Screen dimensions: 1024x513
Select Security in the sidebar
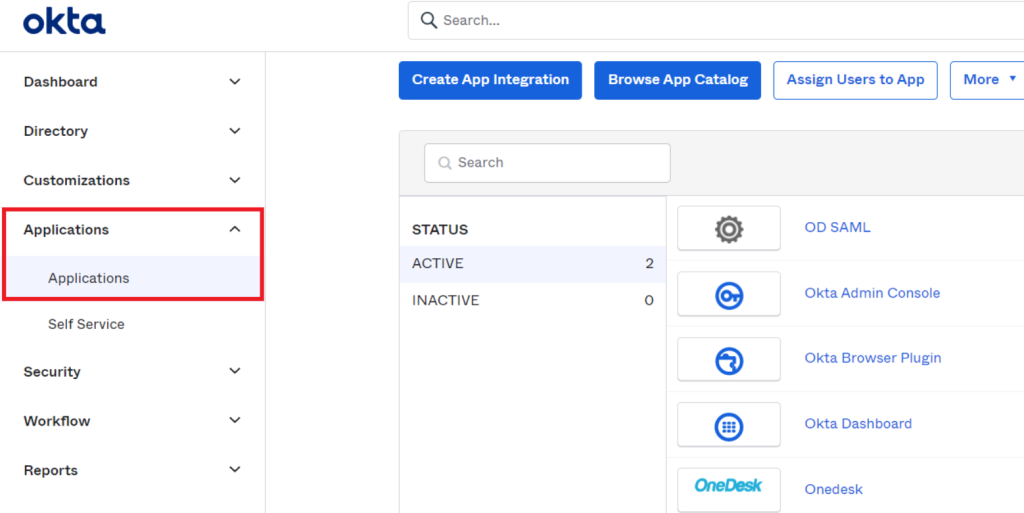click(x=52, y=371)
